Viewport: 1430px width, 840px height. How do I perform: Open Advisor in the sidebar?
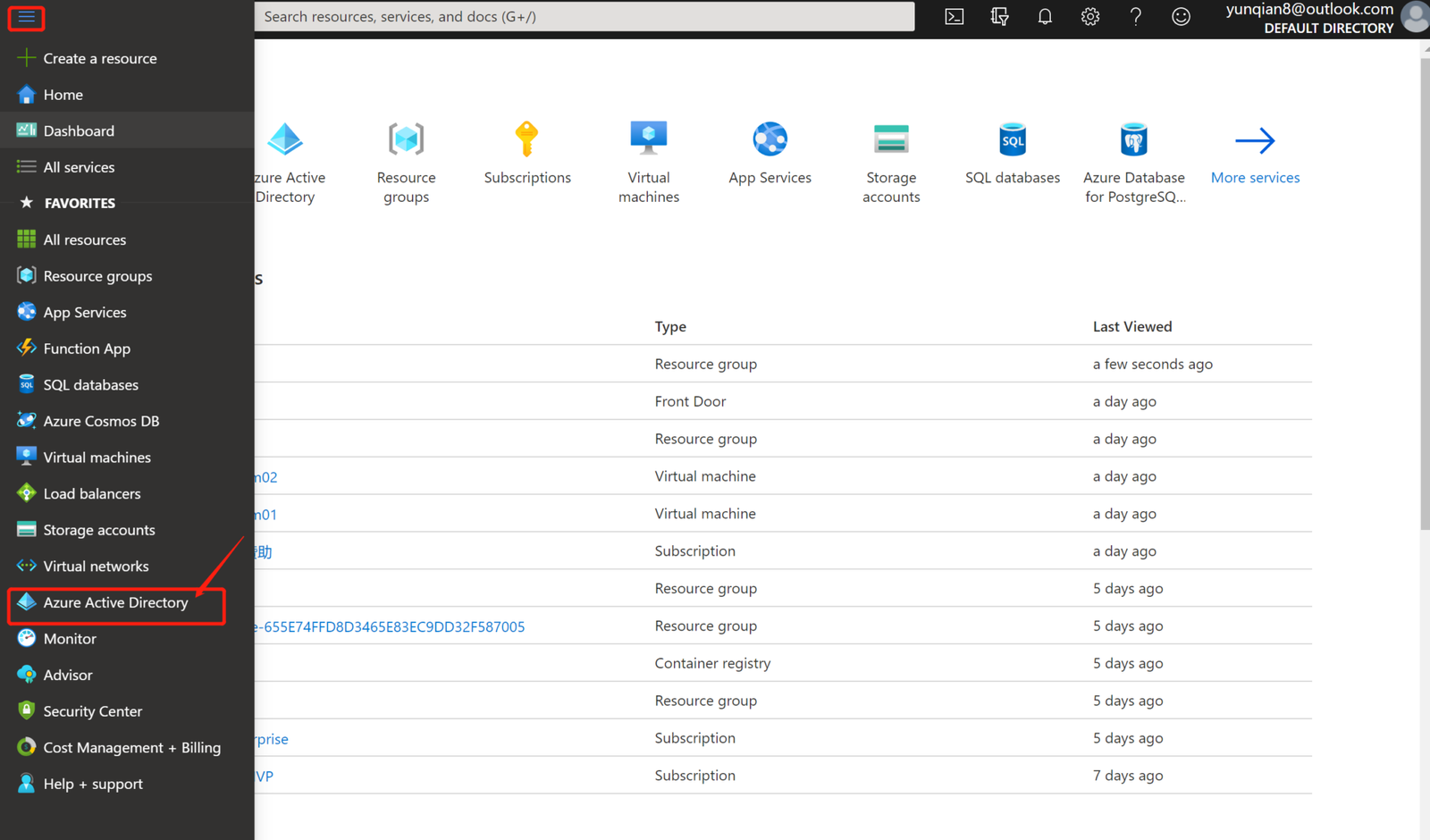(127, 675)
